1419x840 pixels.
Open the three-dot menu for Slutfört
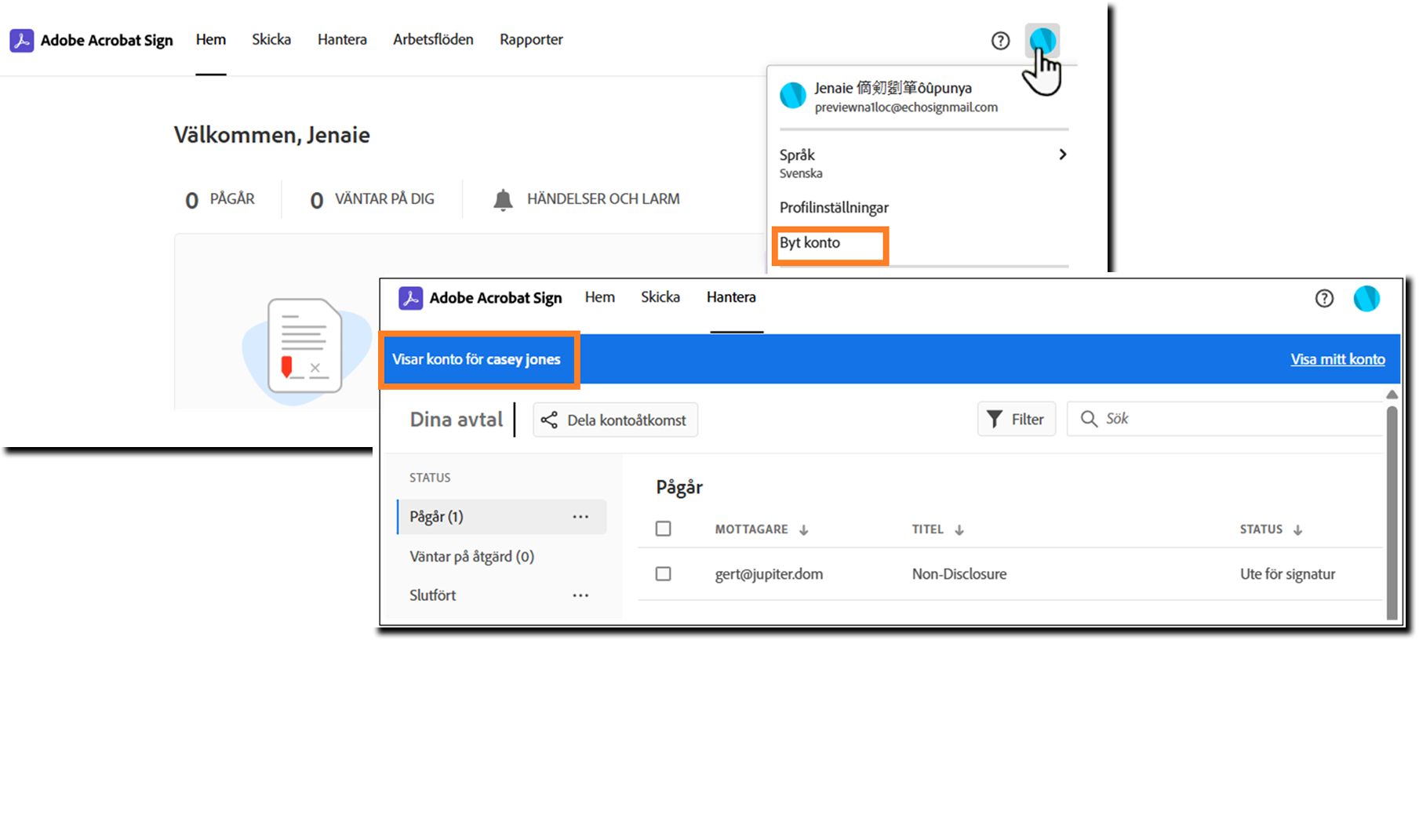580,595
